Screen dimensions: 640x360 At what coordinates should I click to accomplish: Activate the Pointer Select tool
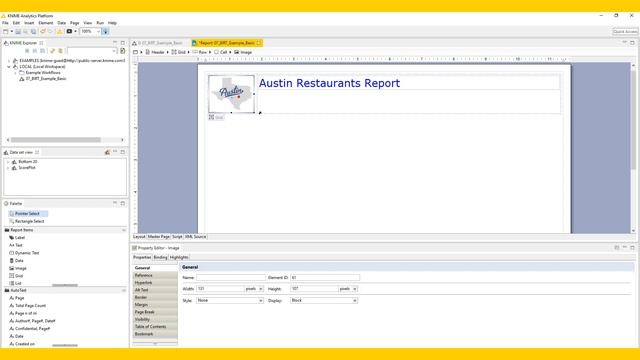pyautogui.click(x=28, y=213)
